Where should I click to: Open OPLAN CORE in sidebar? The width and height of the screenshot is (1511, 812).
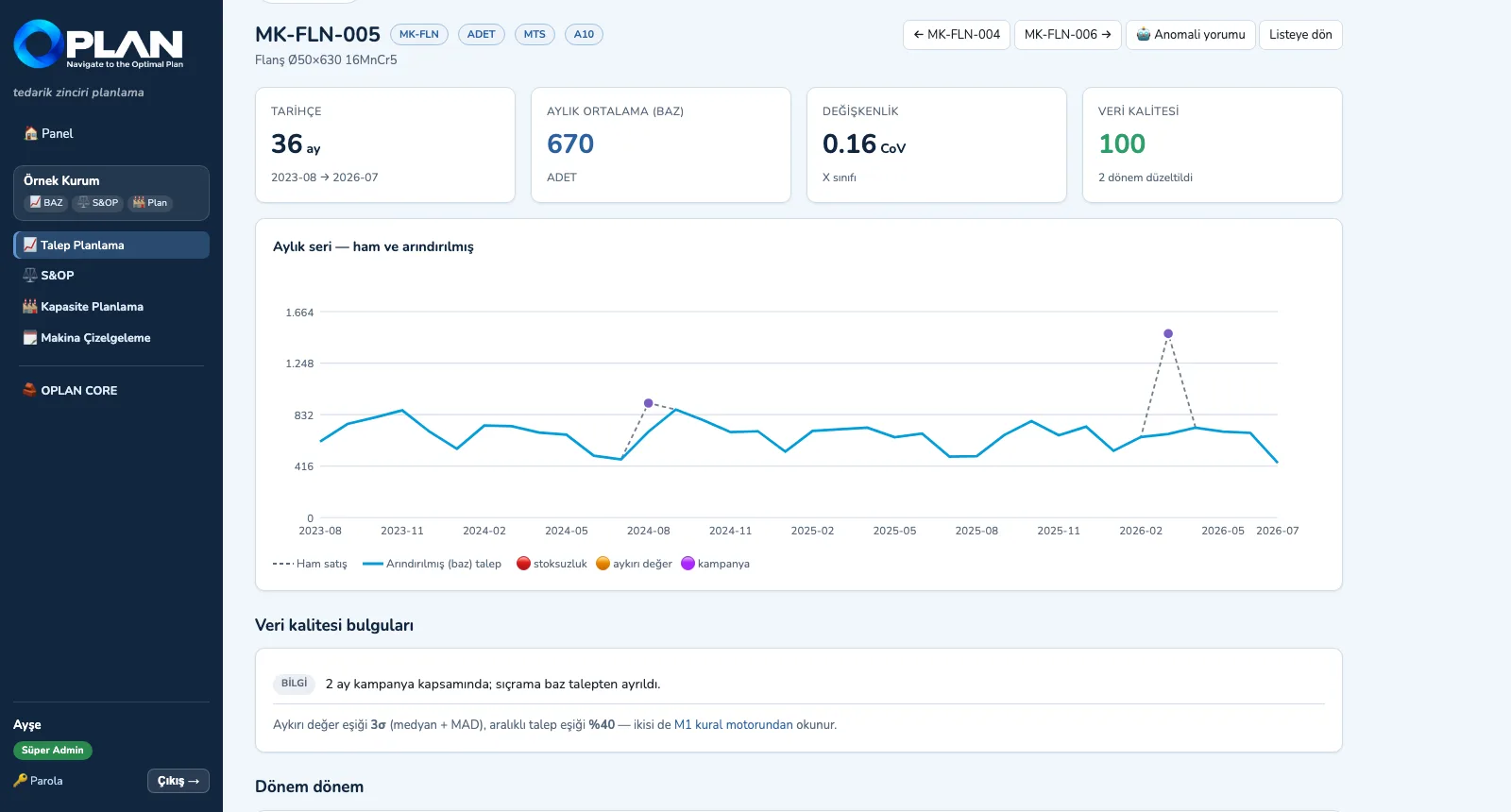click(x=111, y=390)
